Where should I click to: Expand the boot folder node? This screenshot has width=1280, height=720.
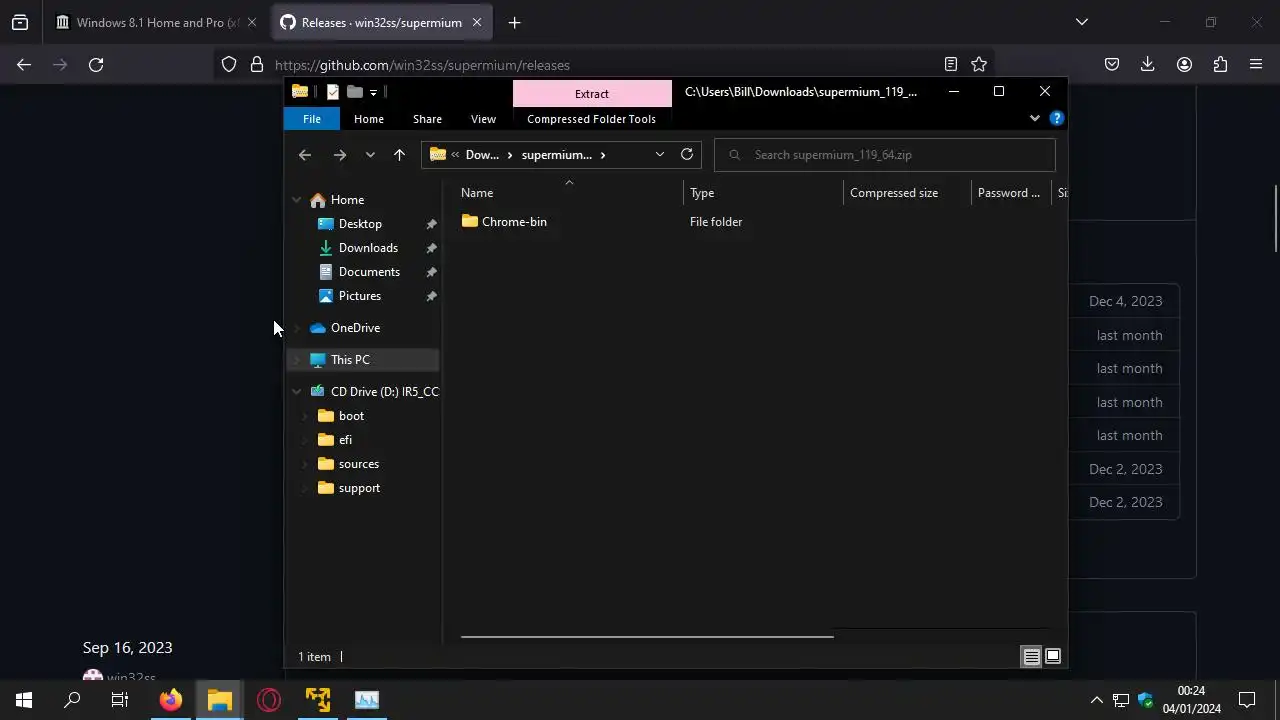(x=305, y=416)
